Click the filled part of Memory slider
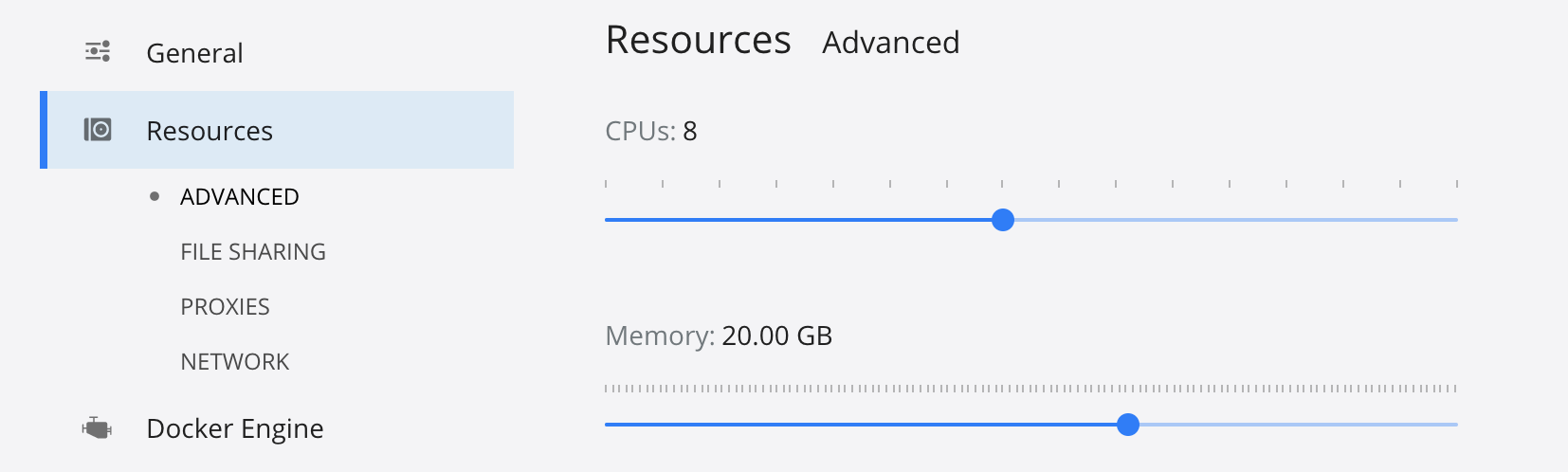 [x=863, y=425]
